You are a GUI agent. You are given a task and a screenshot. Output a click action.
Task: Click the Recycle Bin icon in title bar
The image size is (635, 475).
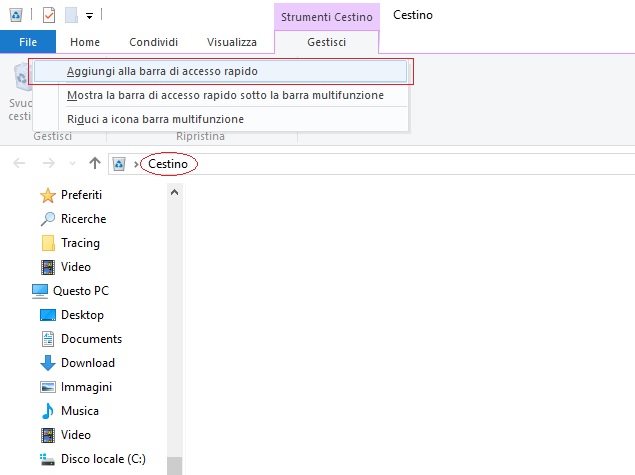click(16, 15)
